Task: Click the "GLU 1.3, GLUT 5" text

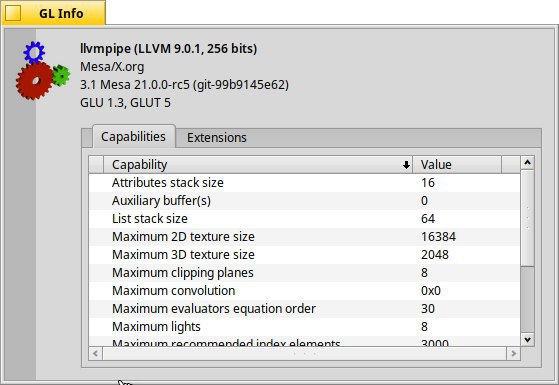Action: (125, 103)
